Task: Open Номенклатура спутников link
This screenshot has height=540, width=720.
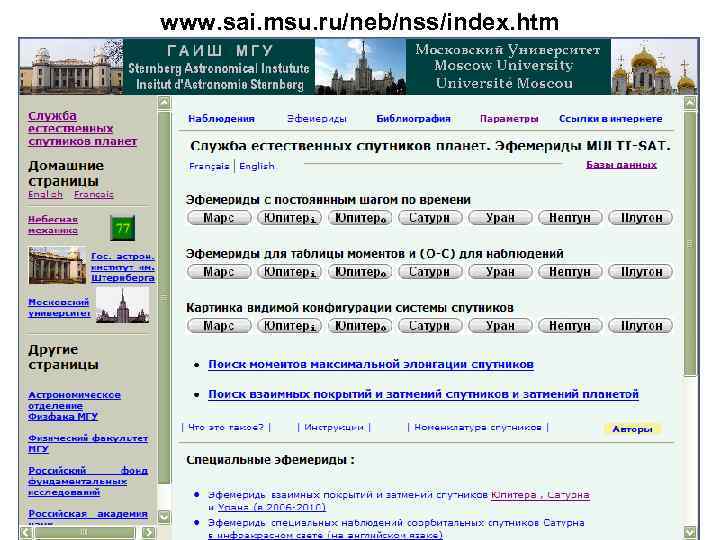Action: pos(478,428)
